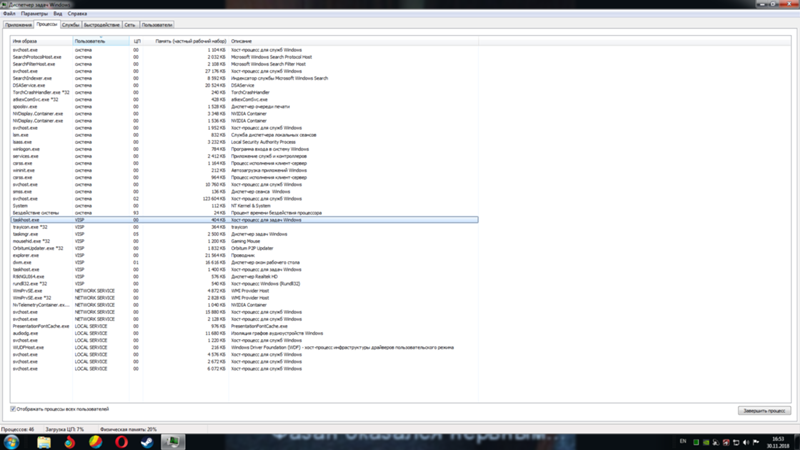800x450 pixels.
Task: Select the winlogon.exe row
Action: [x=244, y=149]
